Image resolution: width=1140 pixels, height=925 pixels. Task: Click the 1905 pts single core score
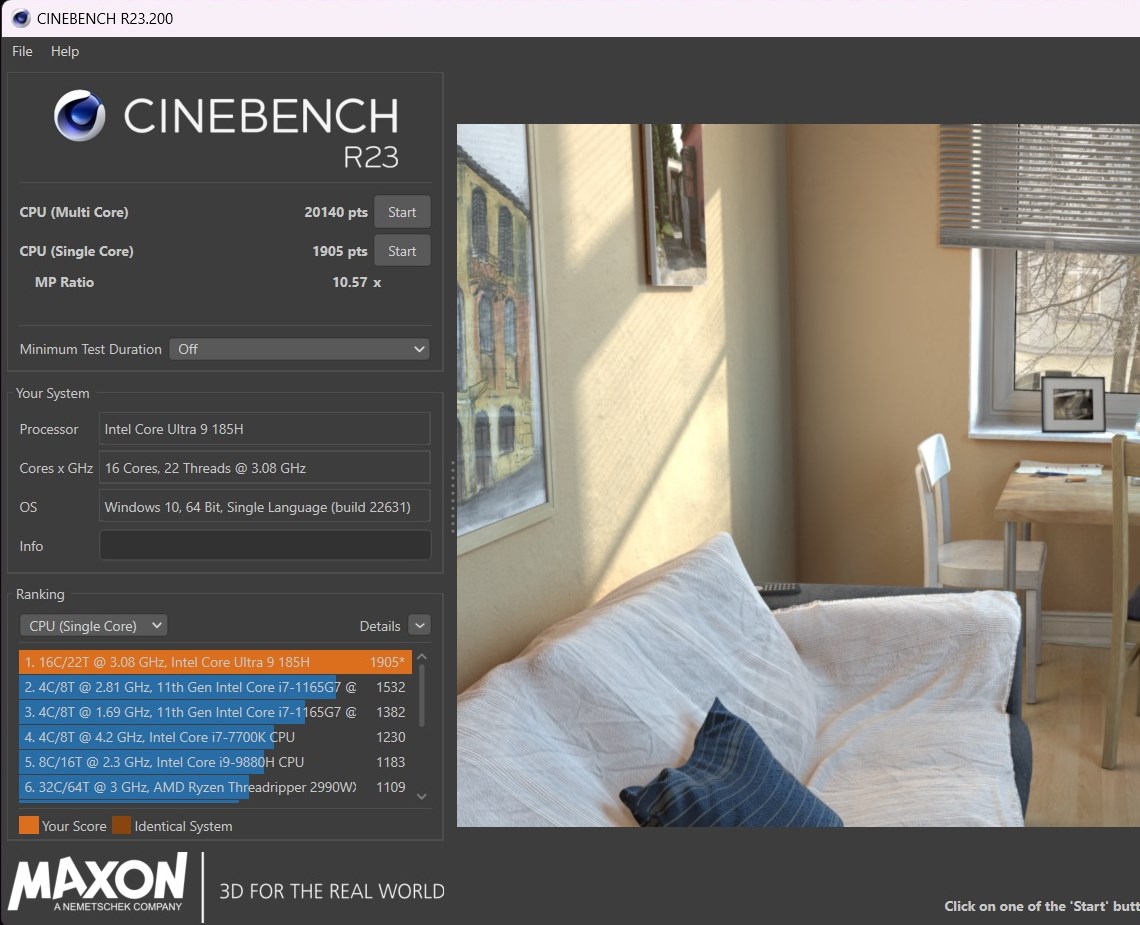pyautogui.click(x=340, y=251)
